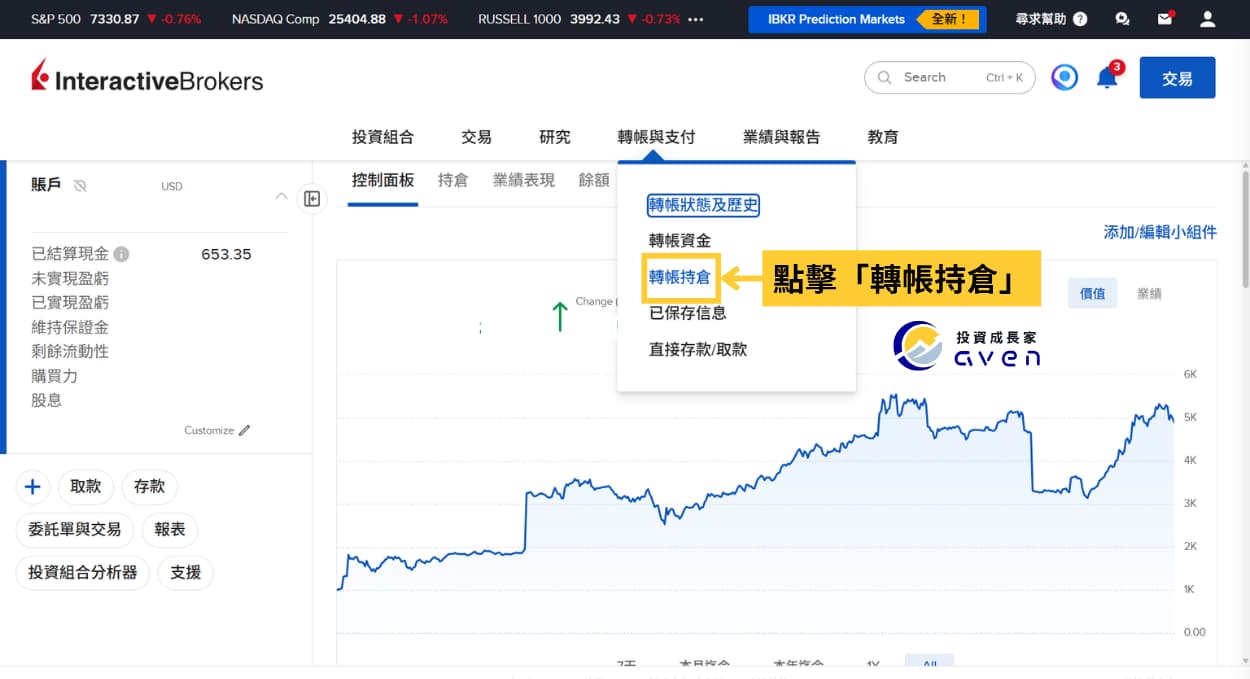Open the 投資組合 menu
Screen dimensions: 1250x679
tap(382, 137)
